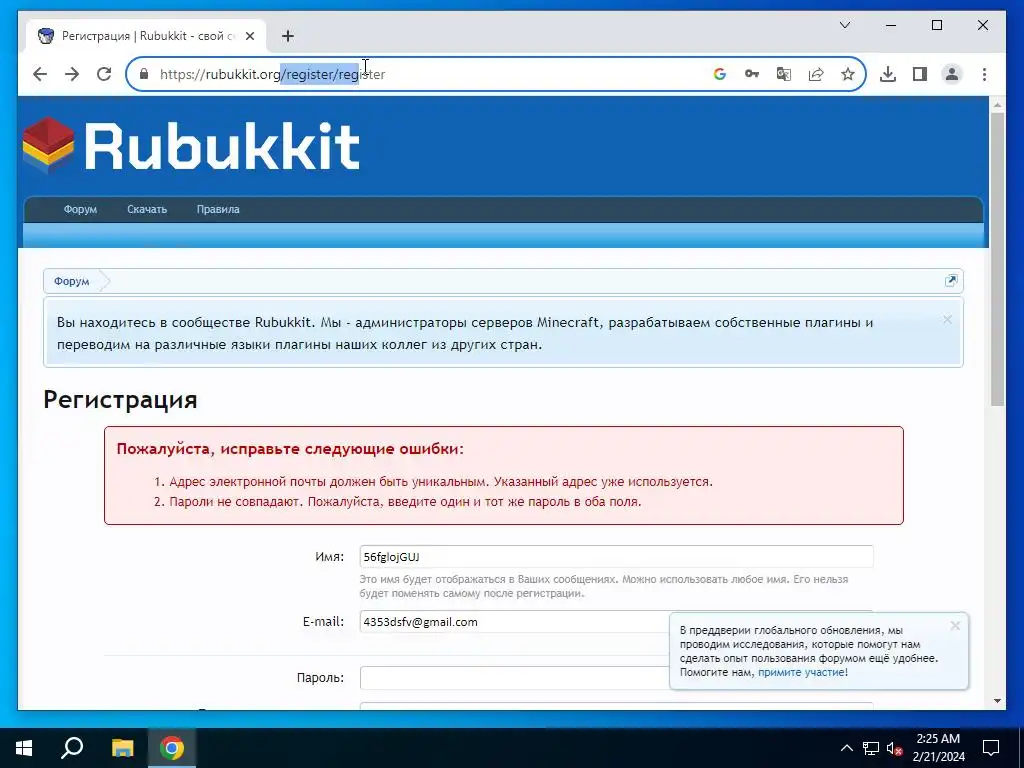View site info via lock icon
This screenshot has height=768, width=1024.
point(144,74)
